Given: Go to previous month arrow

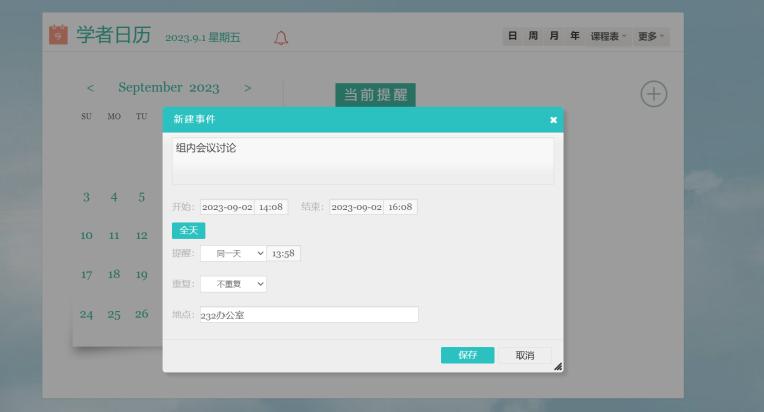Looking at the screenshot, I should (91, 88).
